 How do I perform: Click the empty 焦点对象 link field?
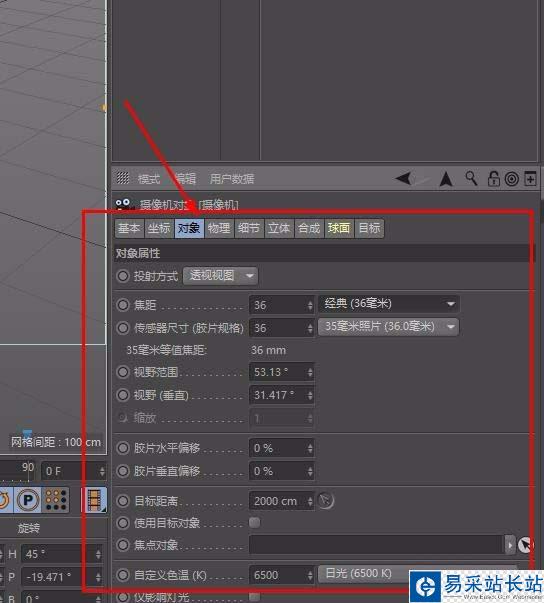pyautogui.click(x=377, y=545)
